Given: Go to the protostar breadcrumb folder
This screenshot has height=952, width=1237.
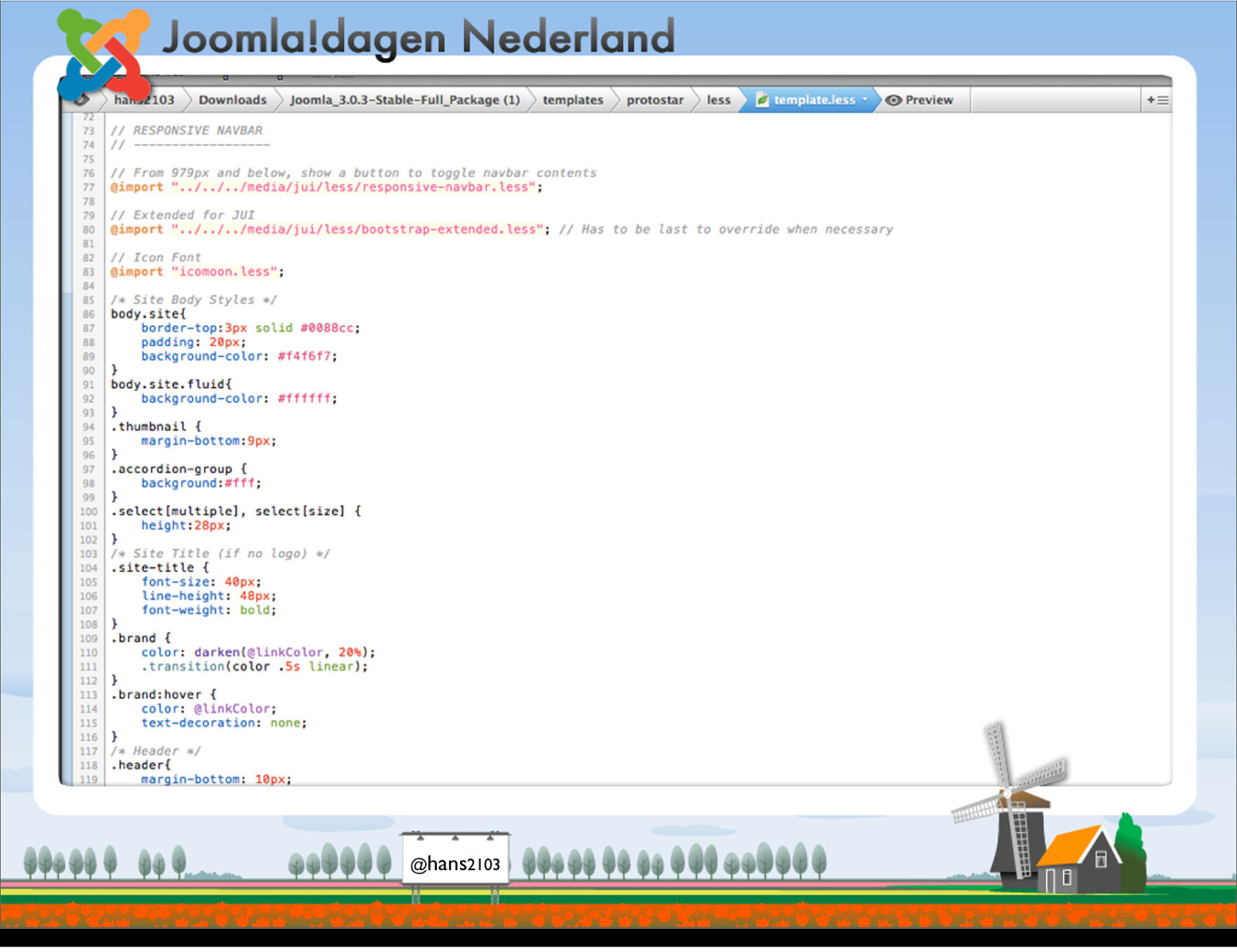Looking at the screenshot, I should coord(655,100).
